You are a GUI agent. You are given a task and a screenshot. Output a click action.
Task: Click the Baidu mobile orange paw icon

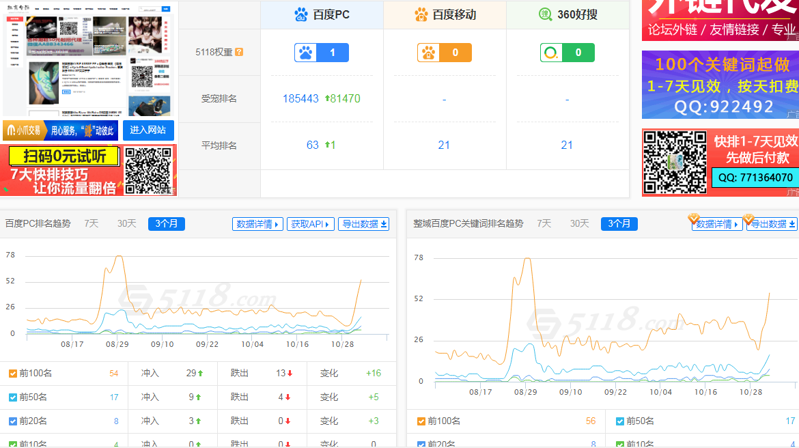[421, 14]
